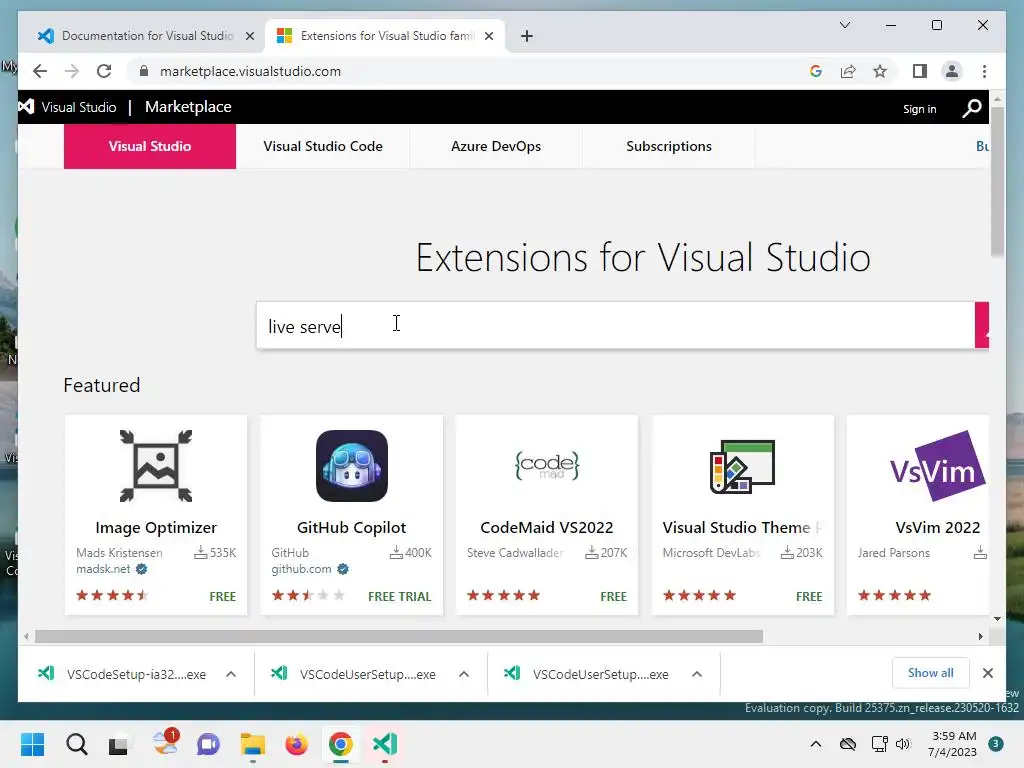
Task: Close the Documentation for Visual Studio tab
Action: [249, 36]
